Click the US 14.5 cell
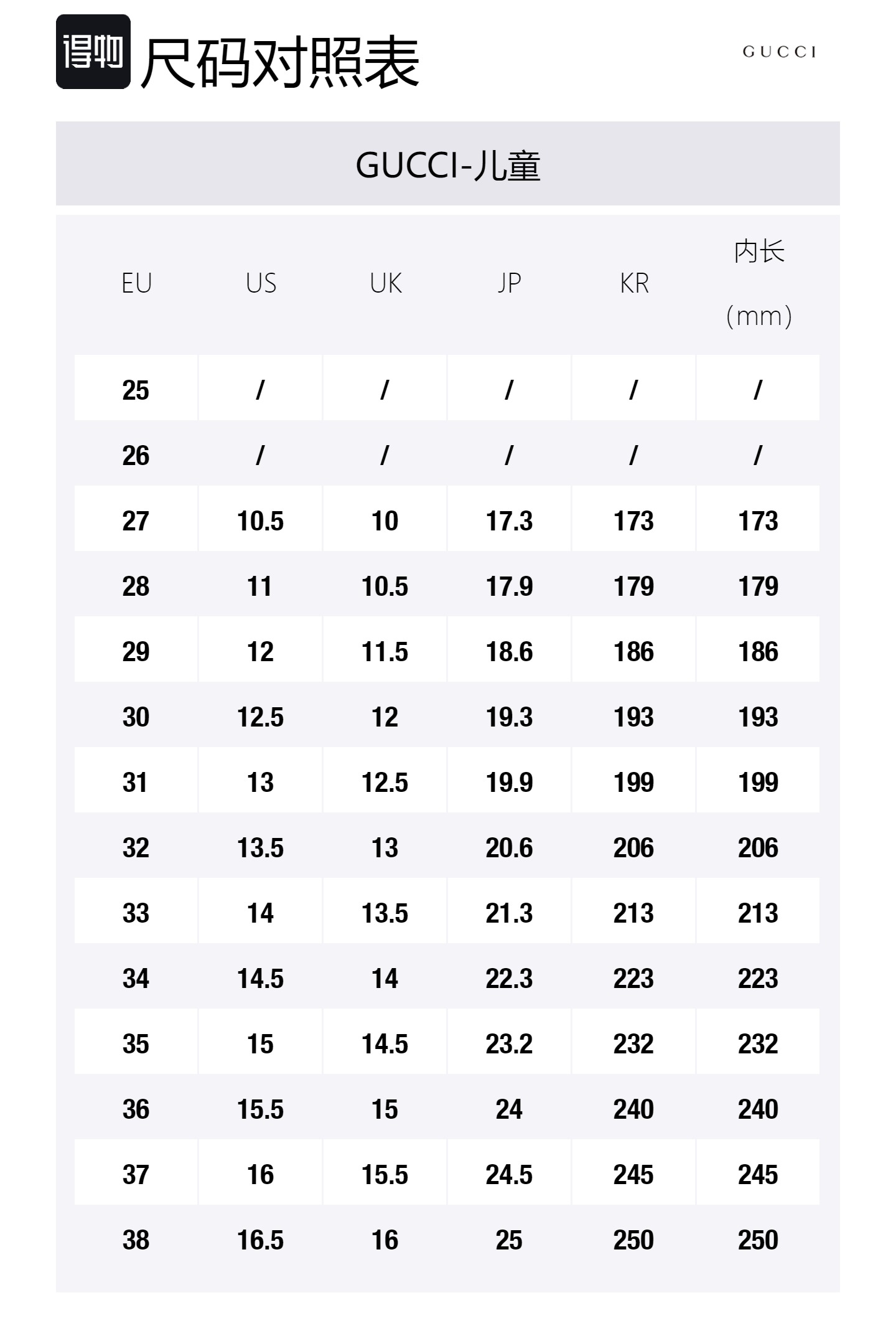Viewport: 896px width, 1341px height. pos(260,979)
